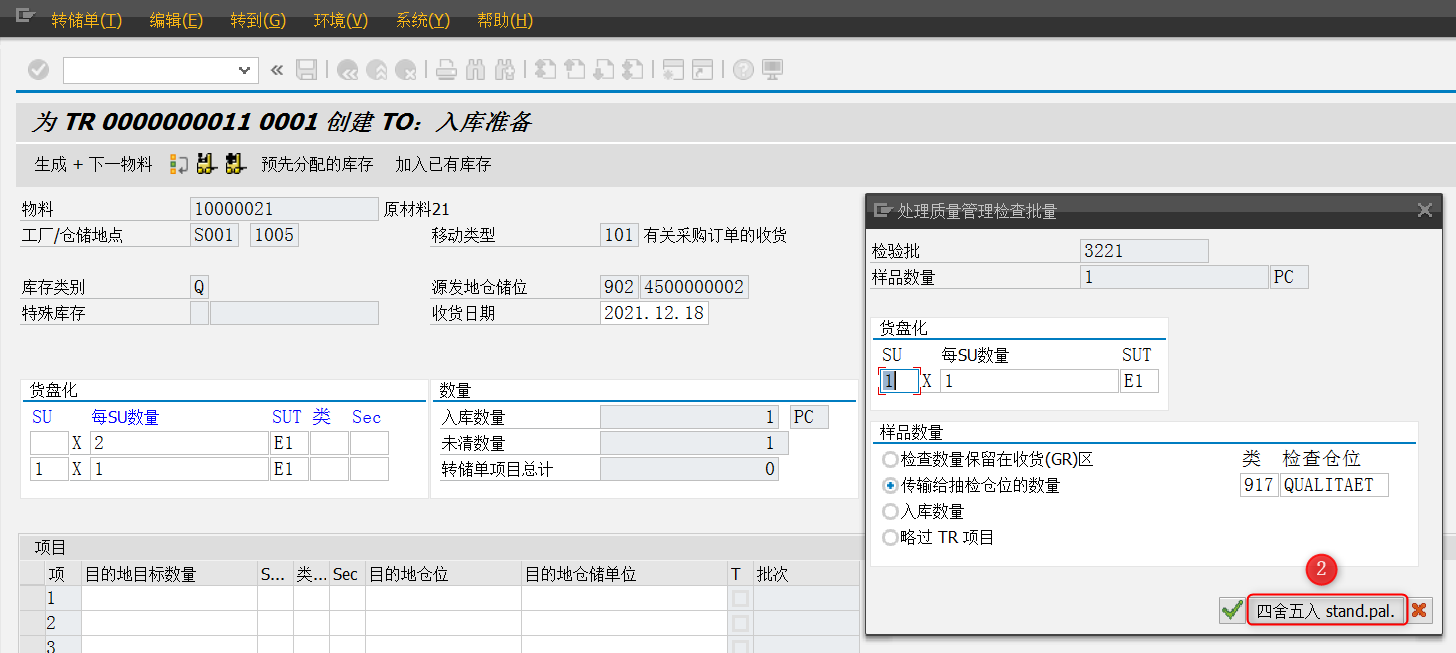The height and width of the screenshot is (653, 1456).
Task: Click the Save icon in the toolbar
Action: click(306, 69)
